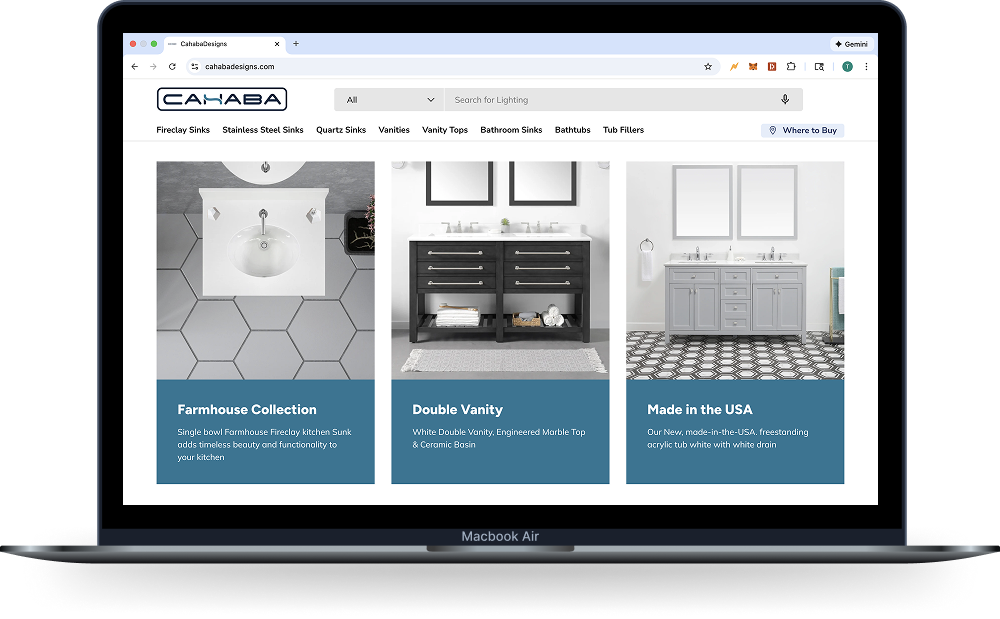
Task: Click the microphone voice search icon
Action: (785, 100)
